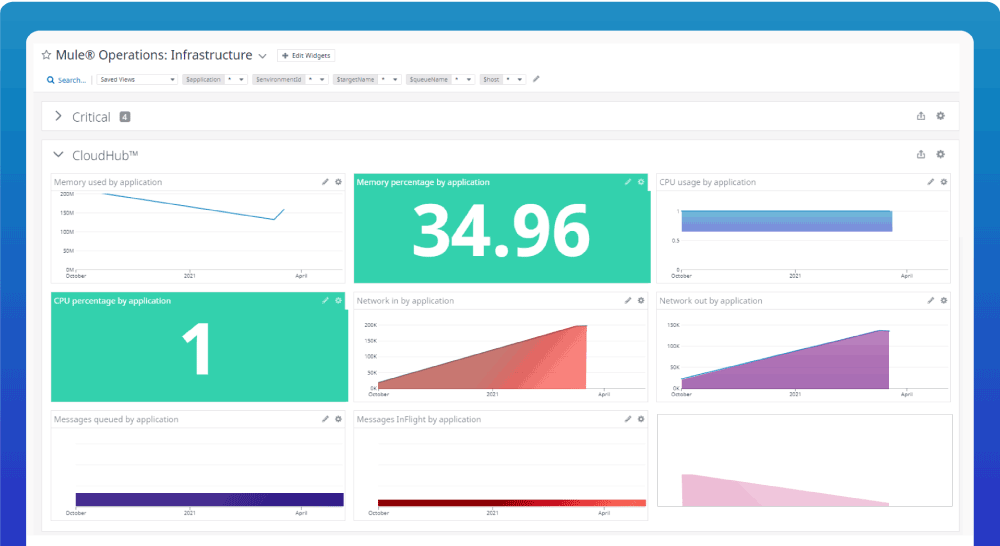Open settings for CPU usage by application
The image size is (1000, 546).
(x=944, y=182)
